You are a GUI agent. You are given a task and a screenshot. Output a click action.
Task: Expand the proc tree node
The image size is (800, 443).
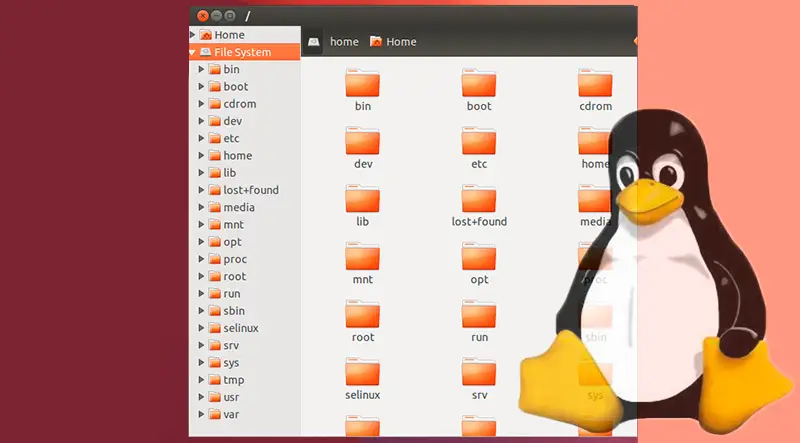(x=201, y=259)
